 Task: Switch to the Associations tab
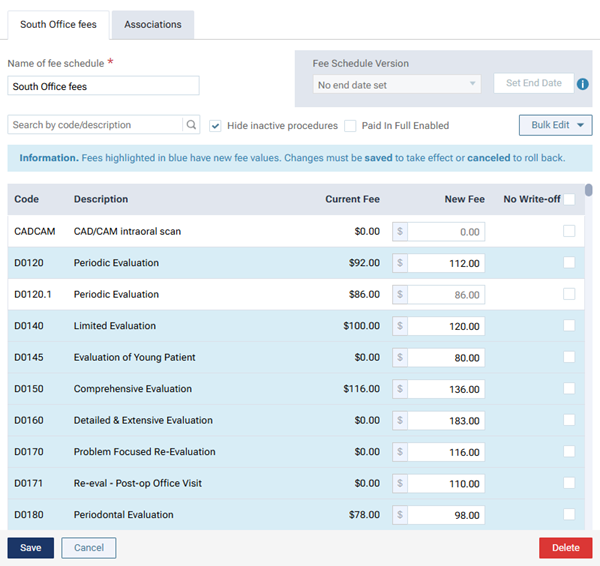(x=153, y=24)
